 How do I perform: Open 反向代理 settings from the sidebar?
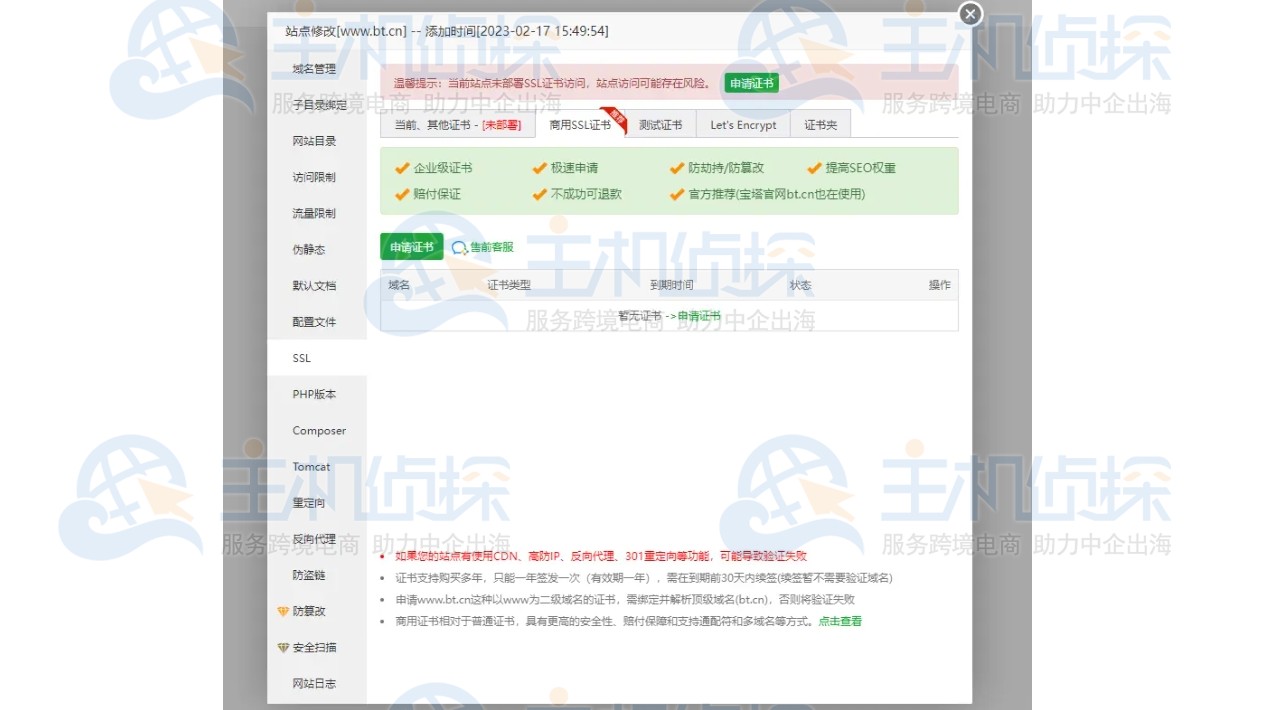click(314, 539)
